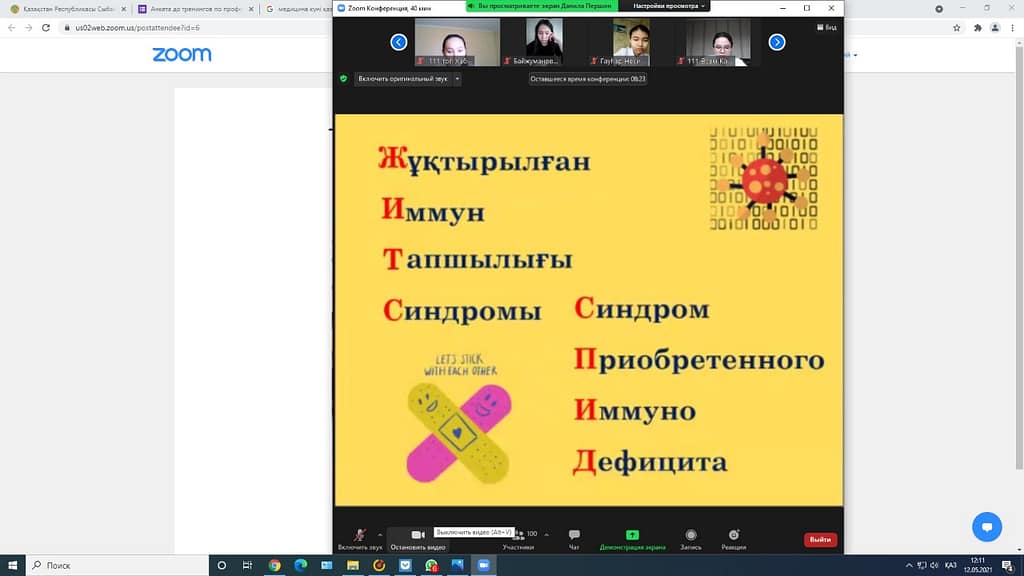Open Google Chrome from Windows taskbar
Image resolution: width=1024 pixels, height=576 pixels.
274,565
